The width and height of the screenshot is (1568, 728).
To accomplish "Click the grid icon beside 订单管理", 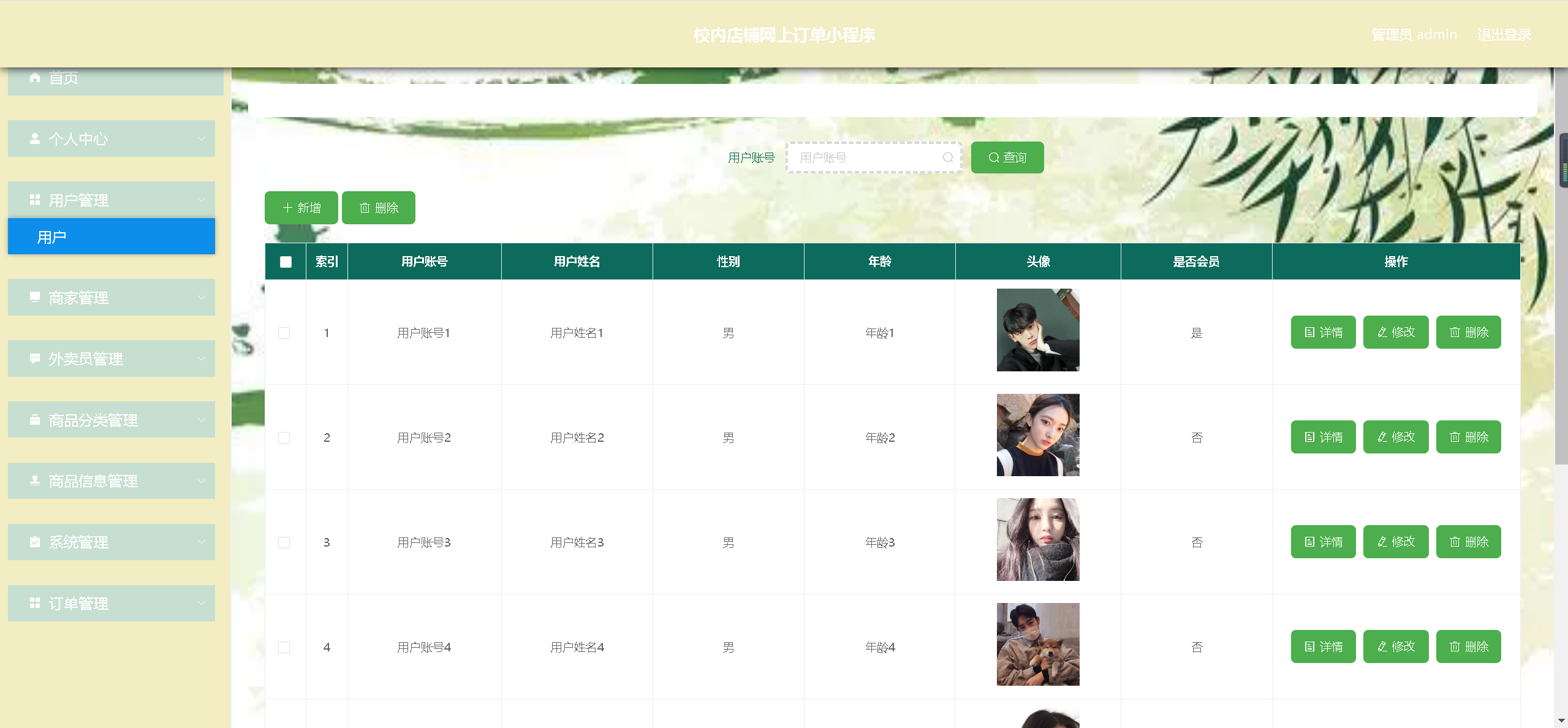I will (x=35, y=603).
